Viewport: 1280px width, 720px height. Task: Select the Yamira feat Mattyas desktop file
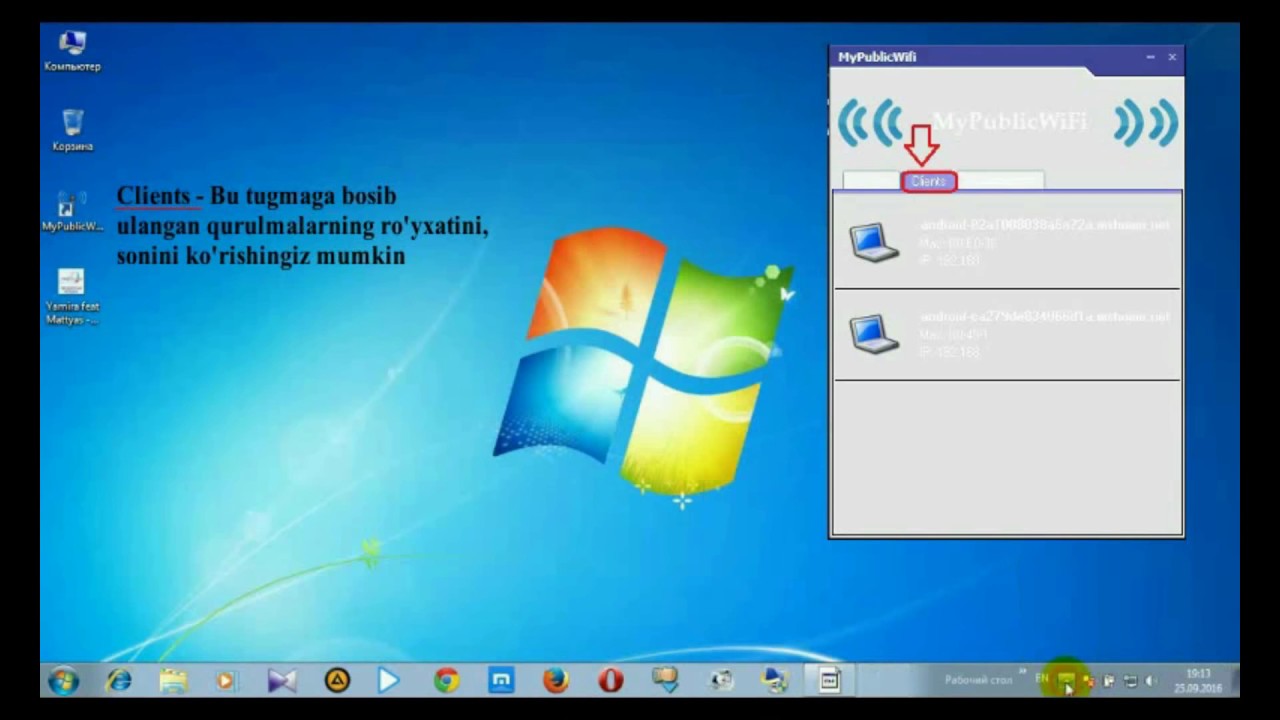click(x=72, y=297)
